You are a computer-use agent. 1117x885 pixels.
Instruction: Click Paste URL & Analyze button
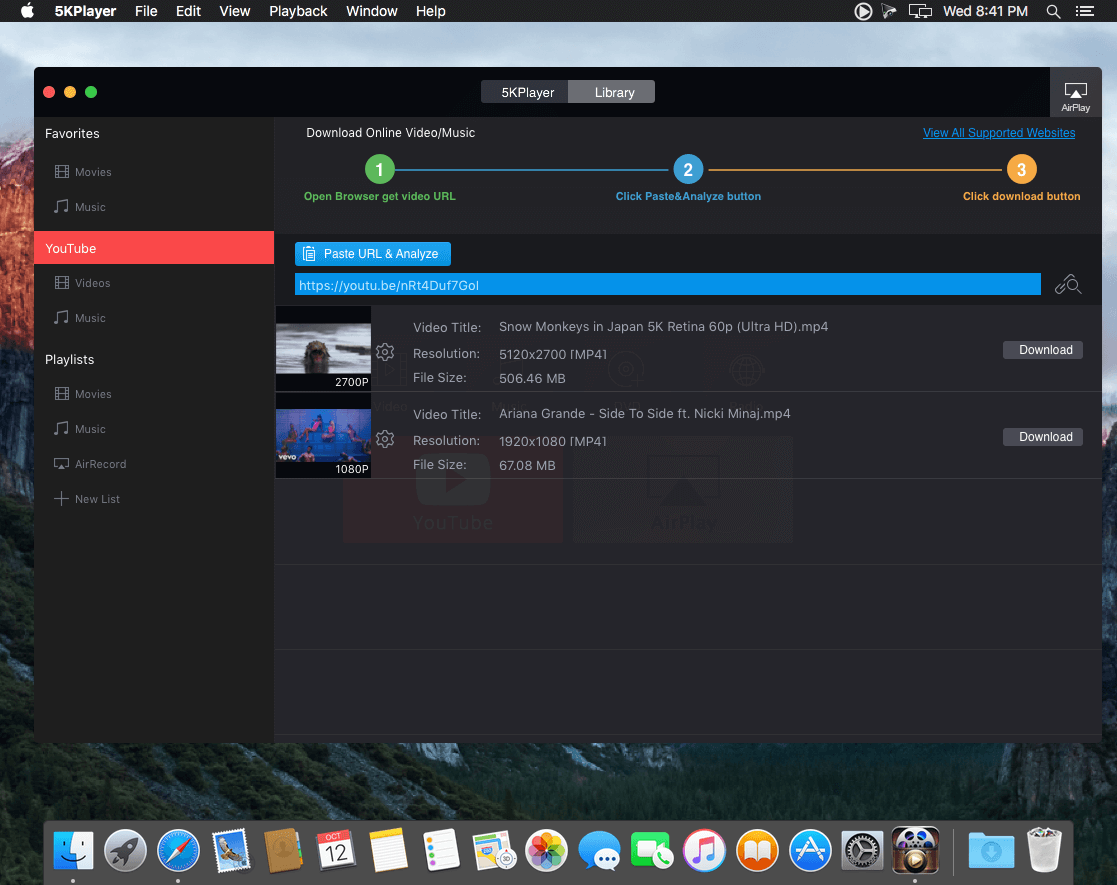[373, 254]
